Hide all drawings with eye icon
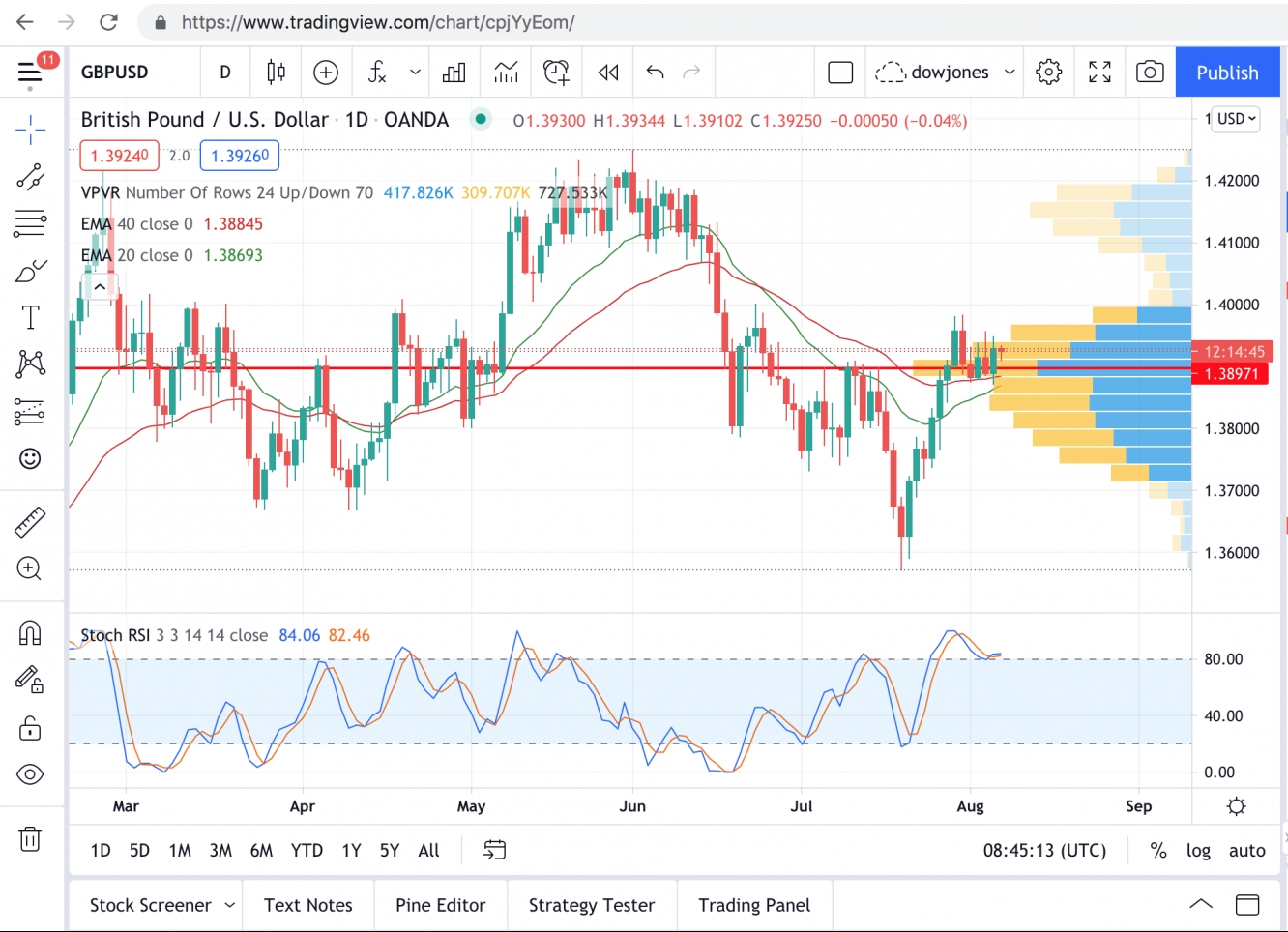This screenshot has width=1288, height=932. point(30,774)
